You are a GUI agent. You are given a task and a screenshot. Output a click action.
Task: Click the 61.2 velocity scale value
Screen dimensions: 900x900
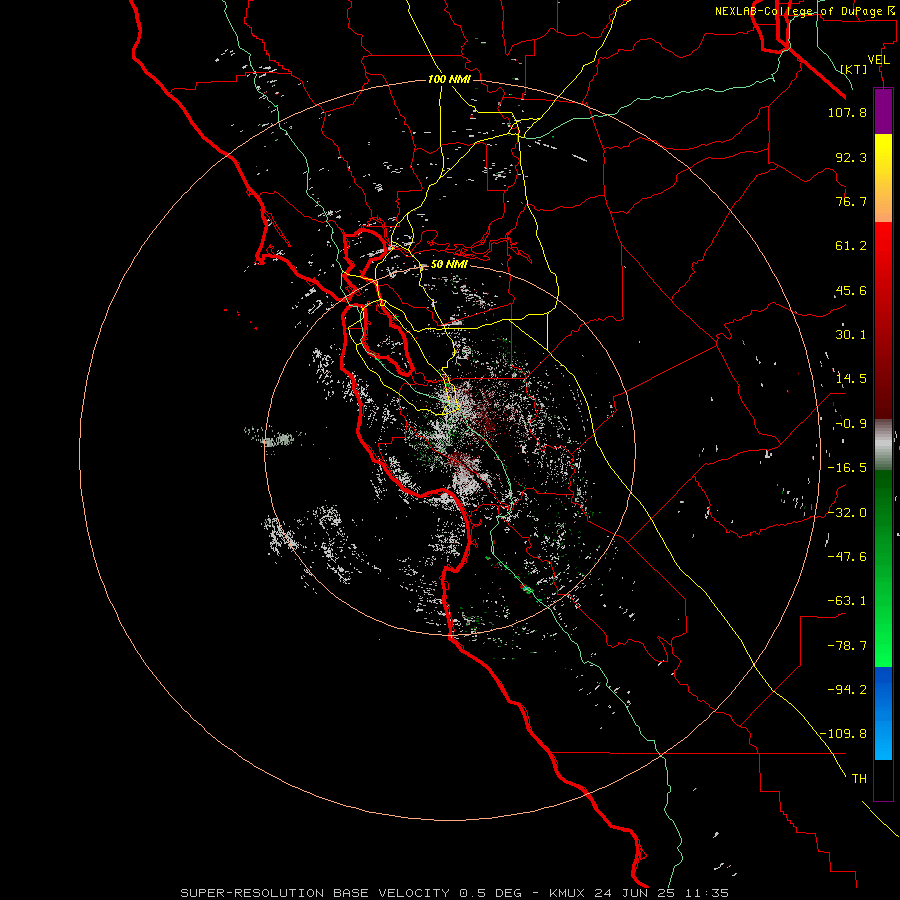pos(851,246)
